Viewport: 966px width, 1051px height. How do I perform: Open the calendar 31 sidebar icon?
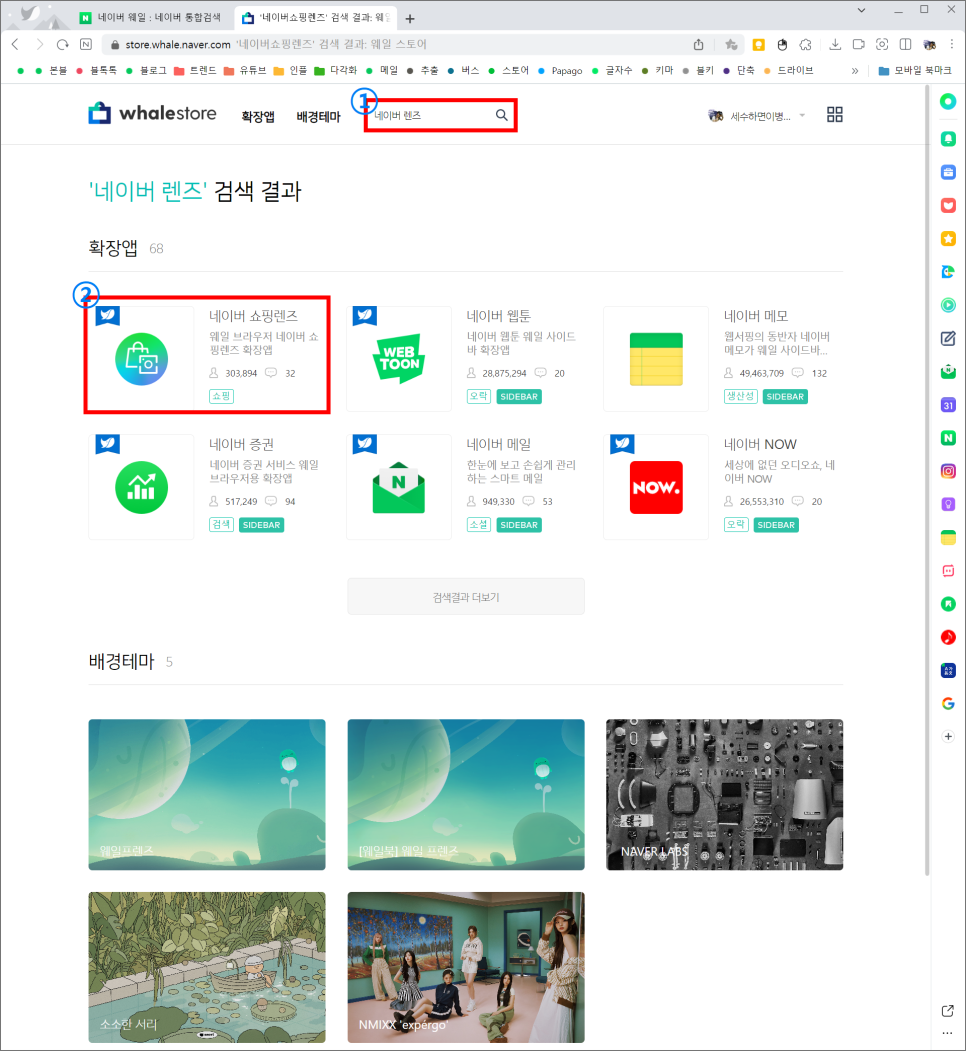pos(948,405)
